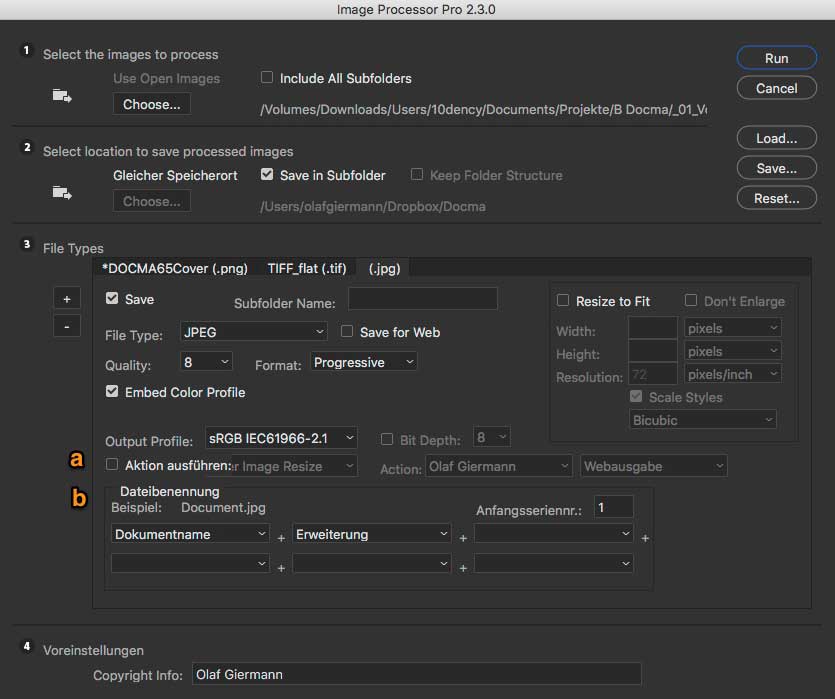Switch to the TIFF_flat (.tif) tab
The height and width of the screenshot is (699, 835).
click(307, 268)
